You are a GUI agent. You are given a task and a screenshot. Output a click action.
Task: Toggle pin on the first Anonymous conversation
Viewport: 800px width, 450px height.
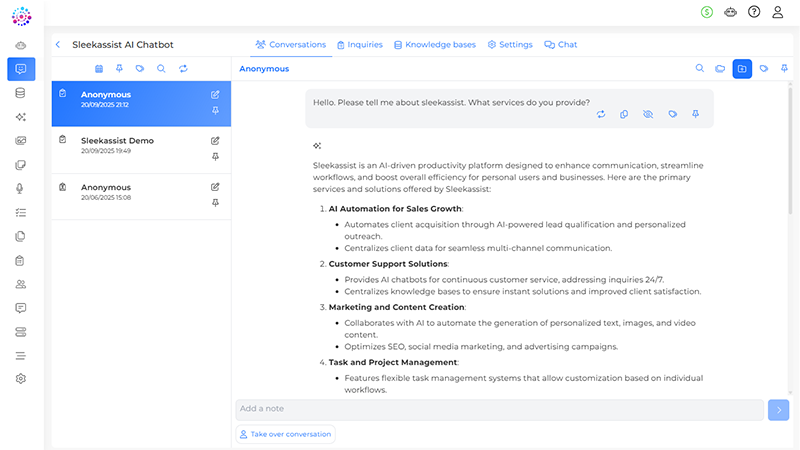[215, 111]
